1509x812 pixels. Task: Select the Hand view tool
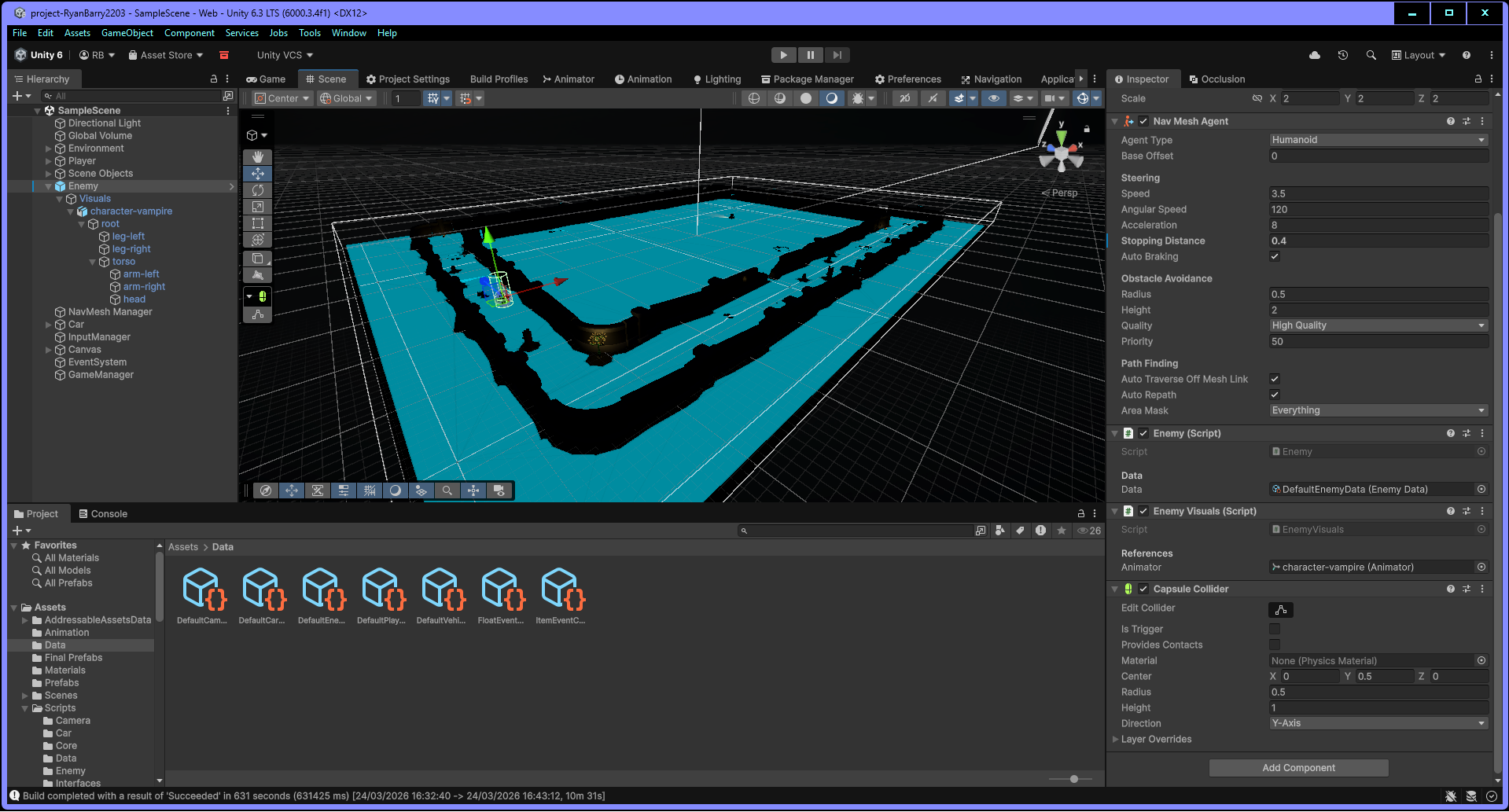coord(257,157)
